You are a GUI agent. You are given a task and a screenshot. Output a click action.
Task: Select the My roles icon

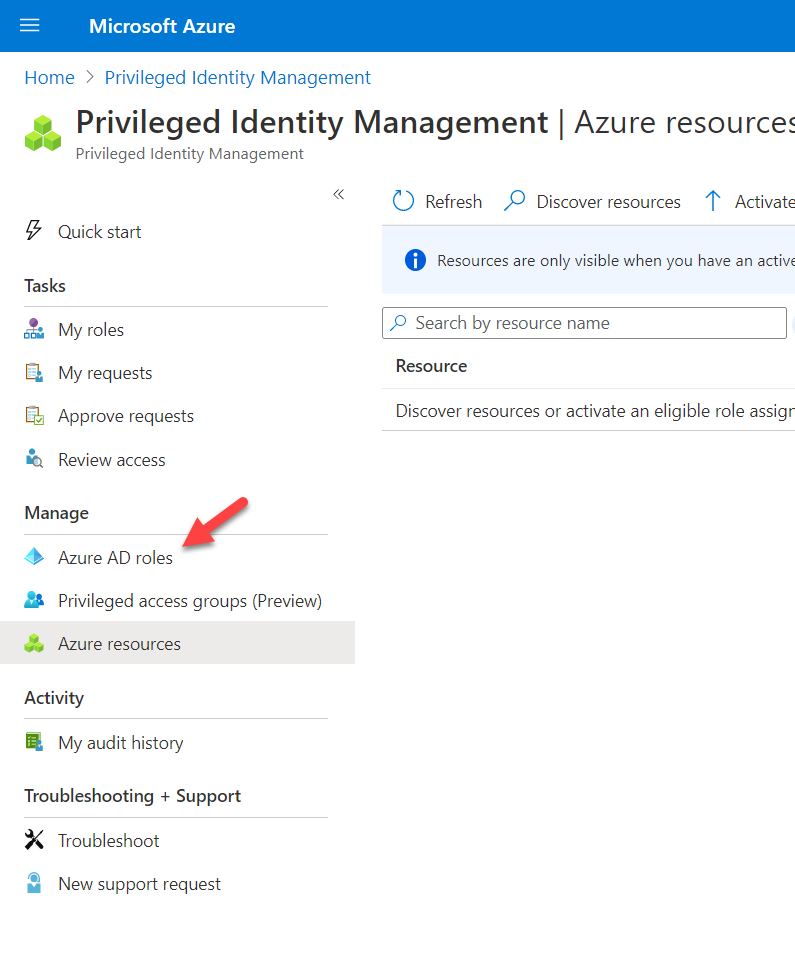pos(35,328)
